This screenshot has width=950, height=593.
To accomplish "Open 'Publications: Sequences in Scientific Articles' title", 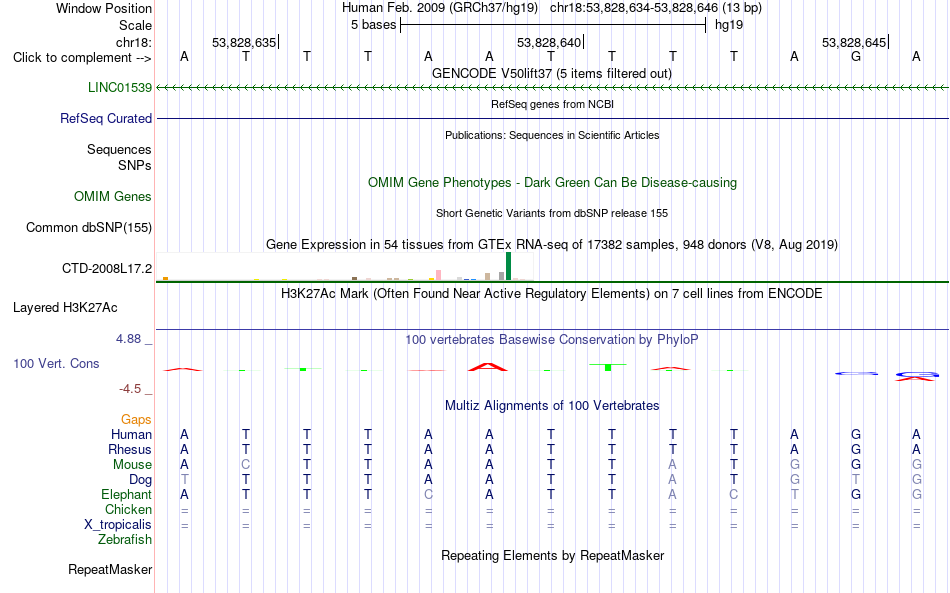I will (552, 135).
